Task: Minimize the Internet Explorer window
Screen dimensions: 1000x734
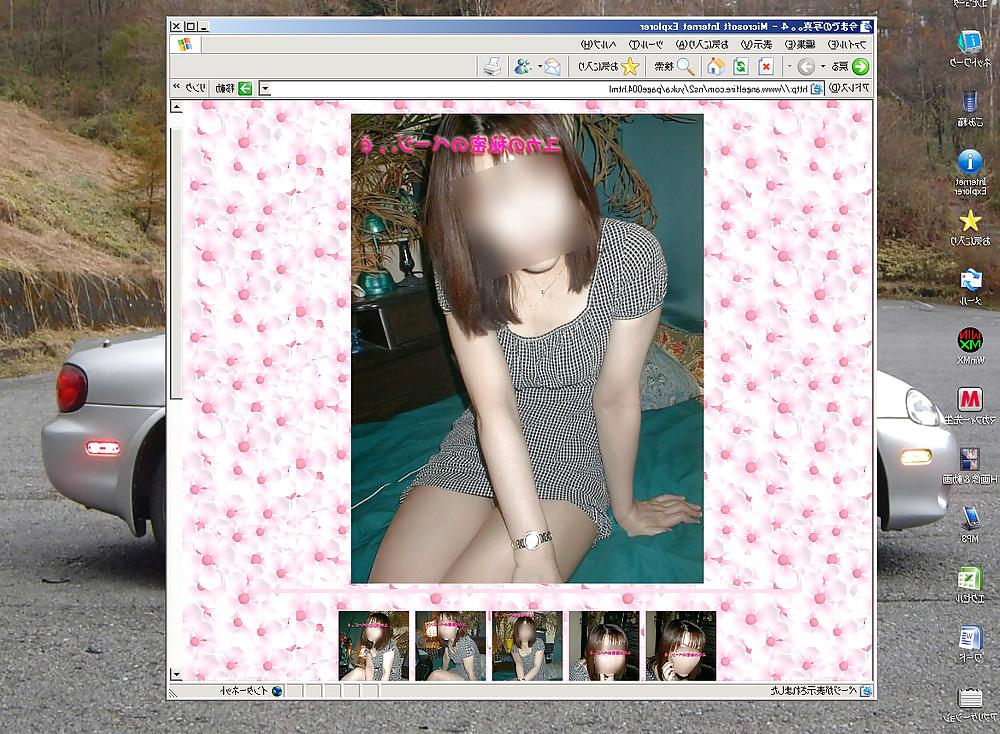Action: pyautogui.click(x=203, y=26)
